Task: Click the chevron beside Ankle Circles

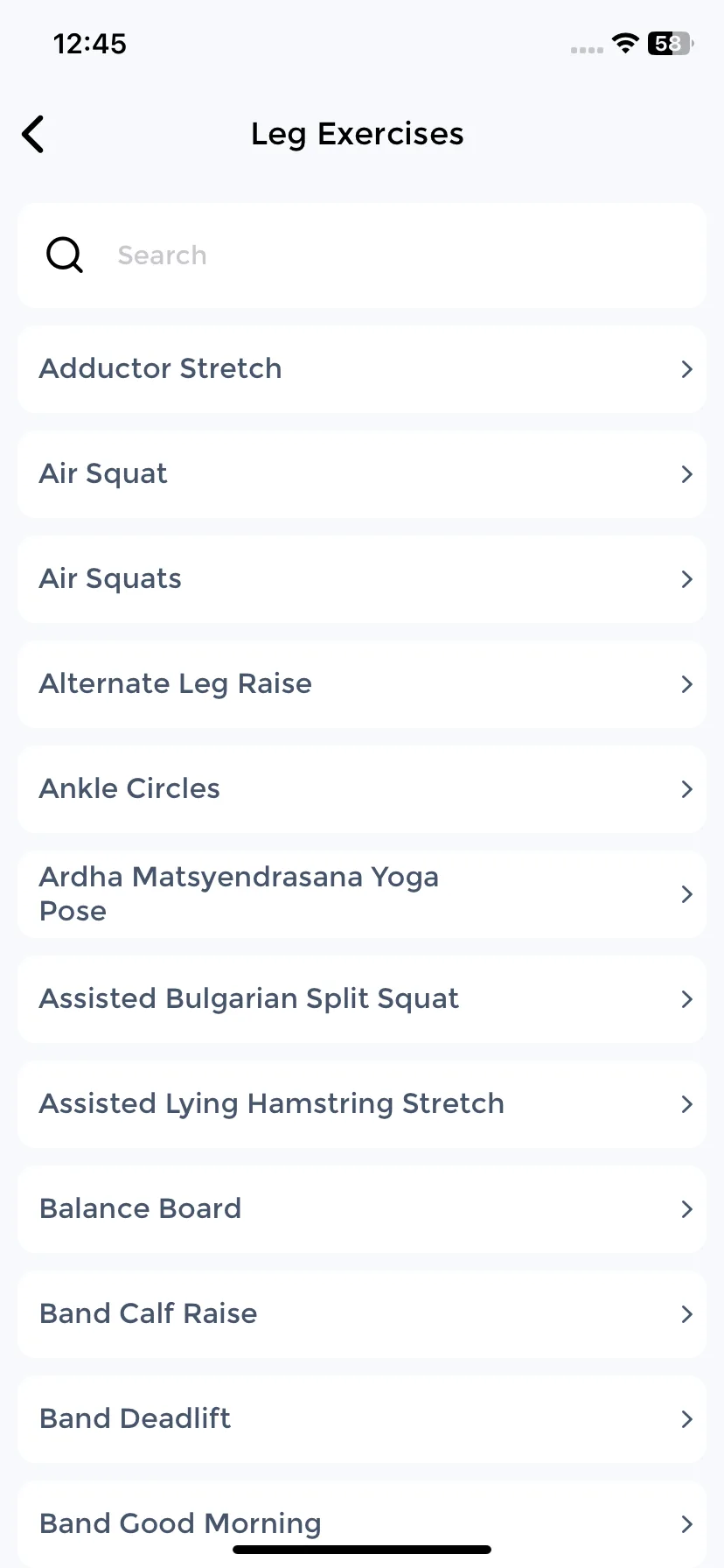Action: [686, 789]
